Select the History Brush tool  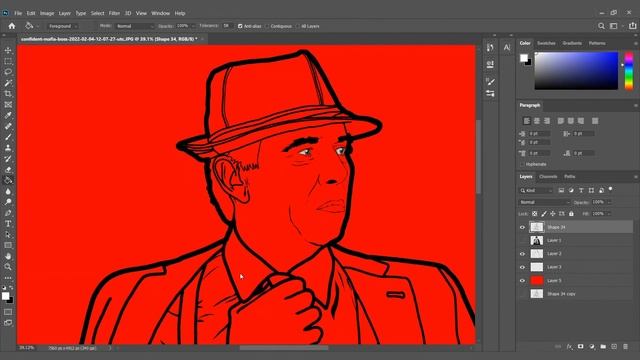8,158
